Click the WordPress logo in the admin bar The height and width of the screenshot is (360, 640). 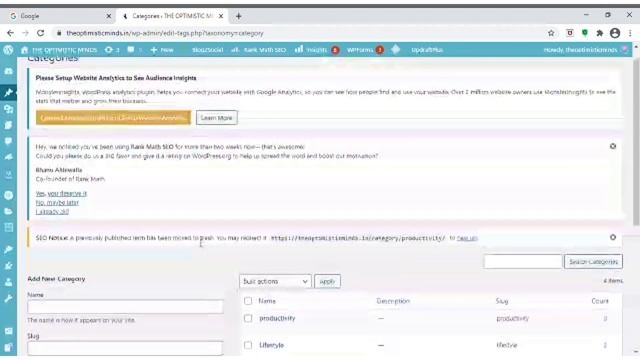[x=8, y=50]
